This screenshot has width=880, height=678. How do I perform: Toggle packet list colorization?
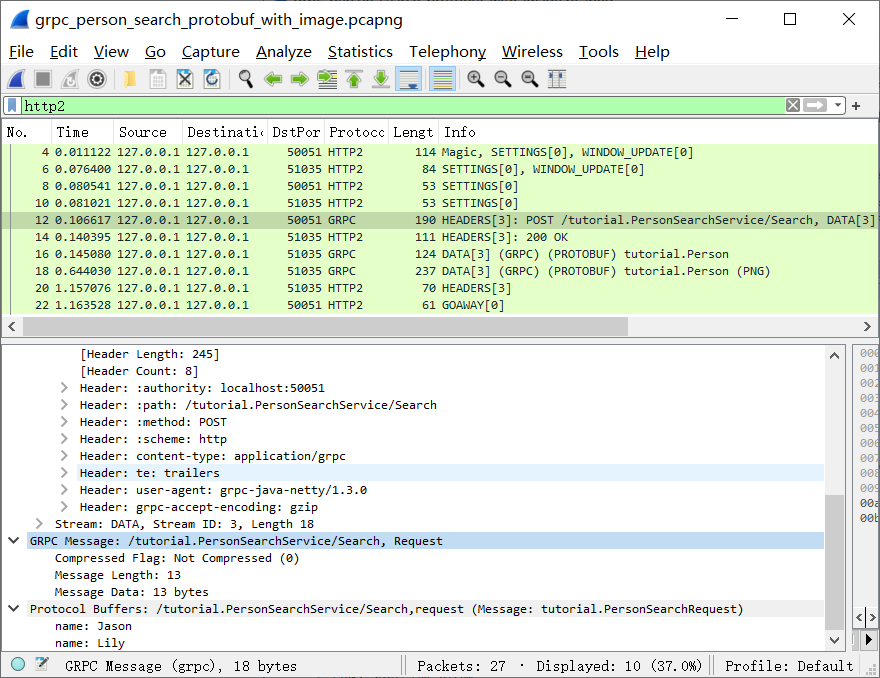(x=440, y=79)
